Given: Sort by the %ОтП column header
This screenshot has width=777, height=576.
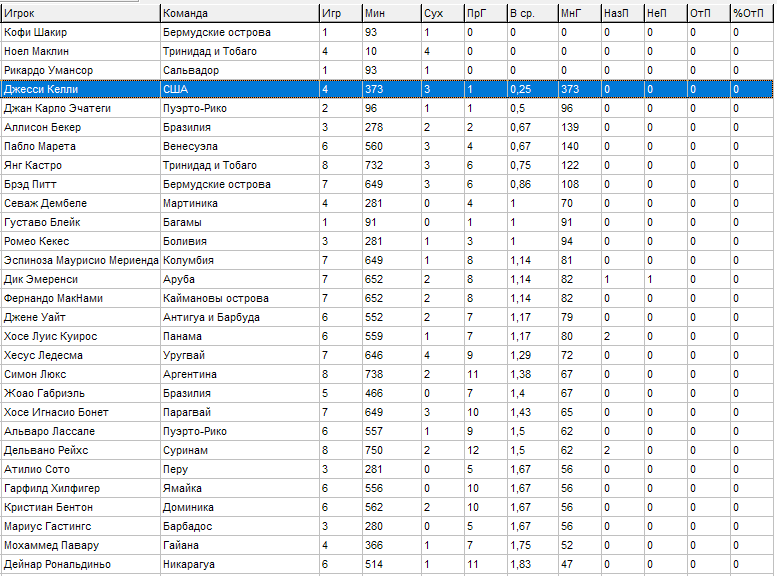Looking at the screenshot, I should [x=750, y=13].
